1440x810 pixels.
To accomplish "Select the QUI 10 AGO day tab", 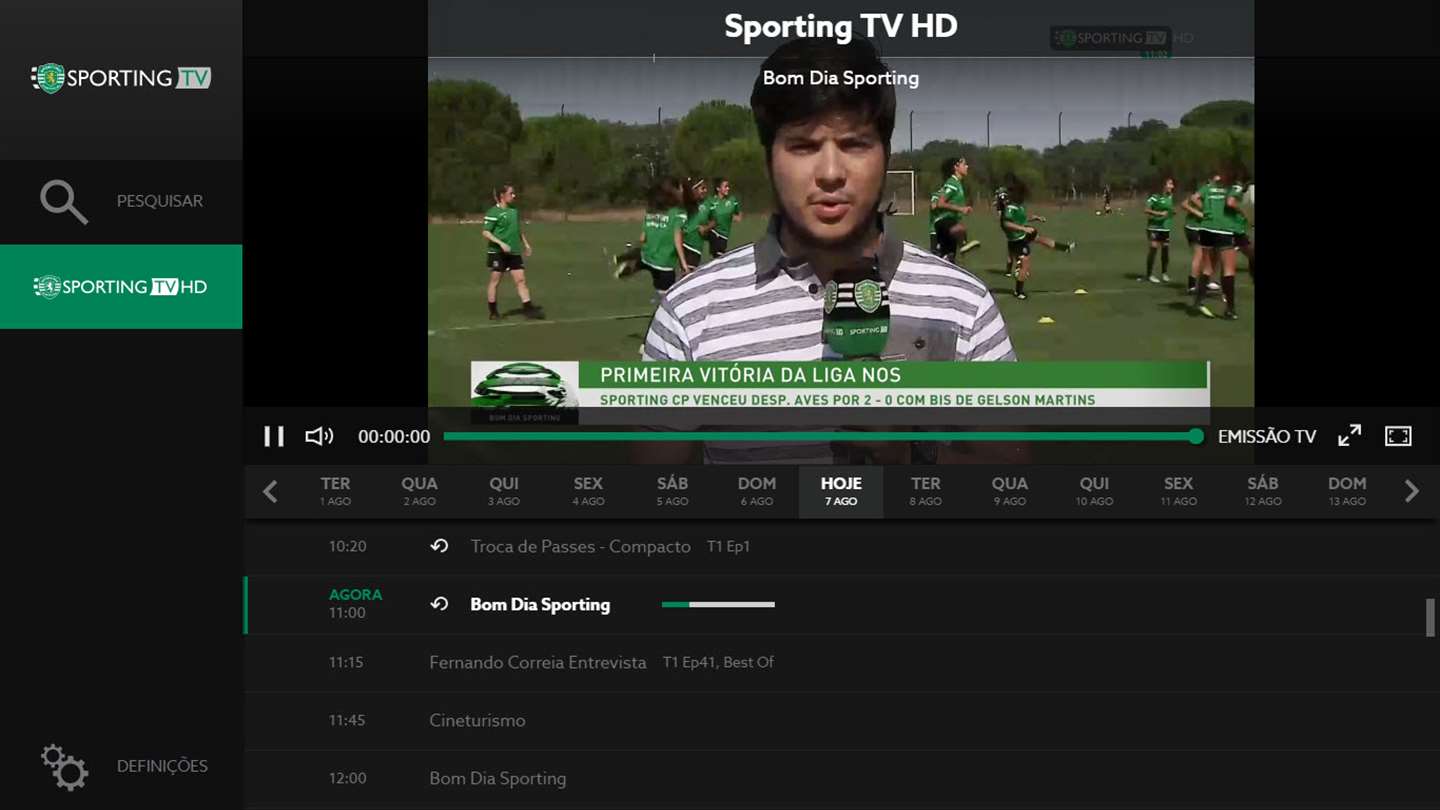I will (x=1094, y=491).
